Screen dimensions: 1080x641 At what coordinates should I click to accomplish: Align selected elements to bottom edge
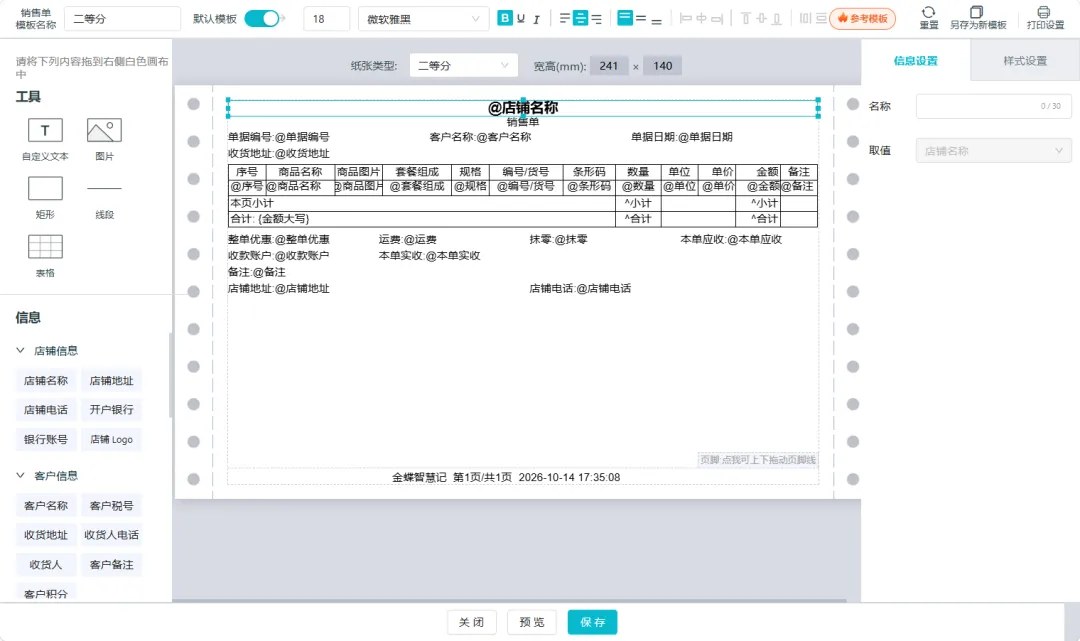coord(777,19)
